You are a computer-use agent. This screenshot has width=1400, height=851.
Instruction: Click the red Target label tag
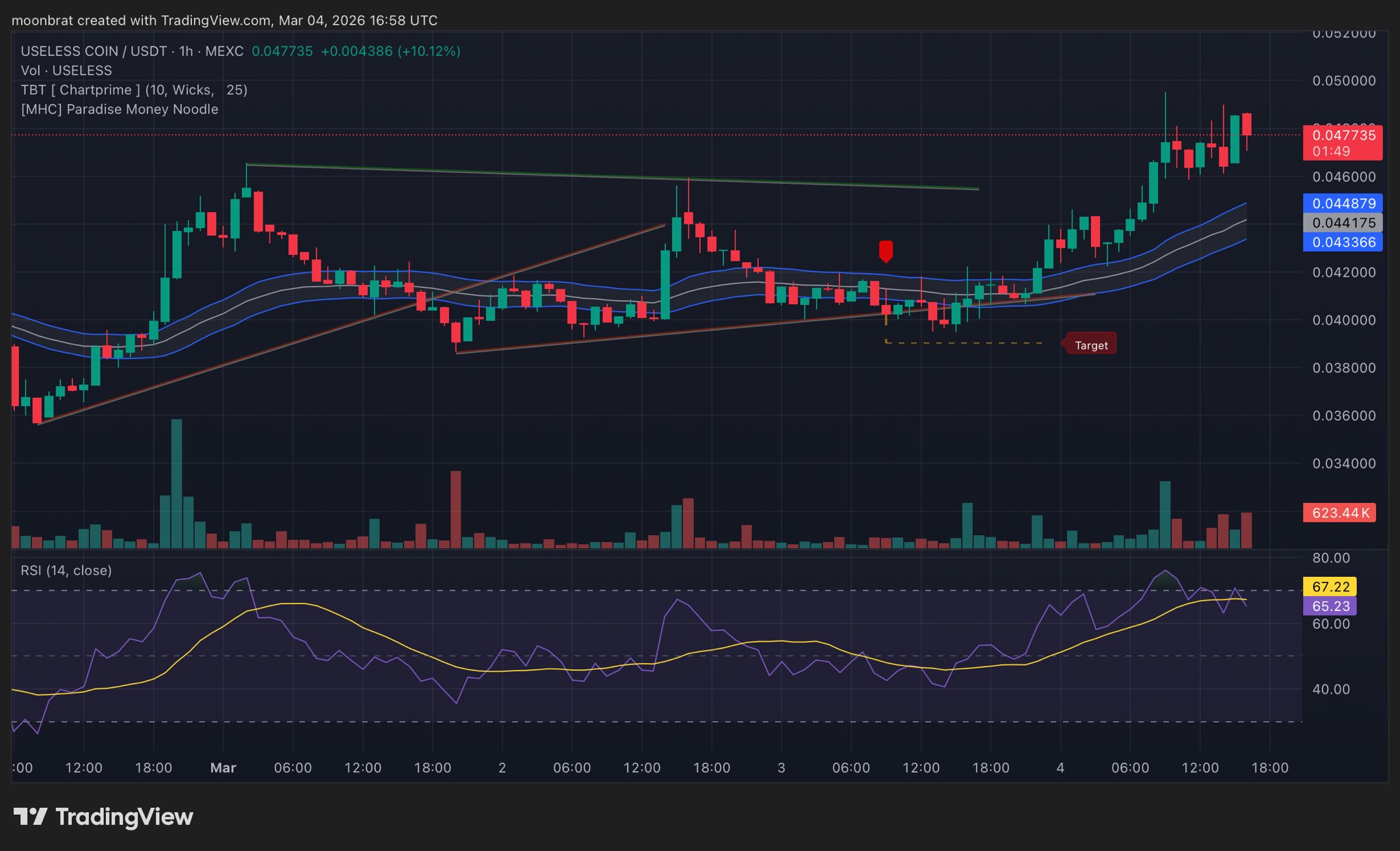1090,345
